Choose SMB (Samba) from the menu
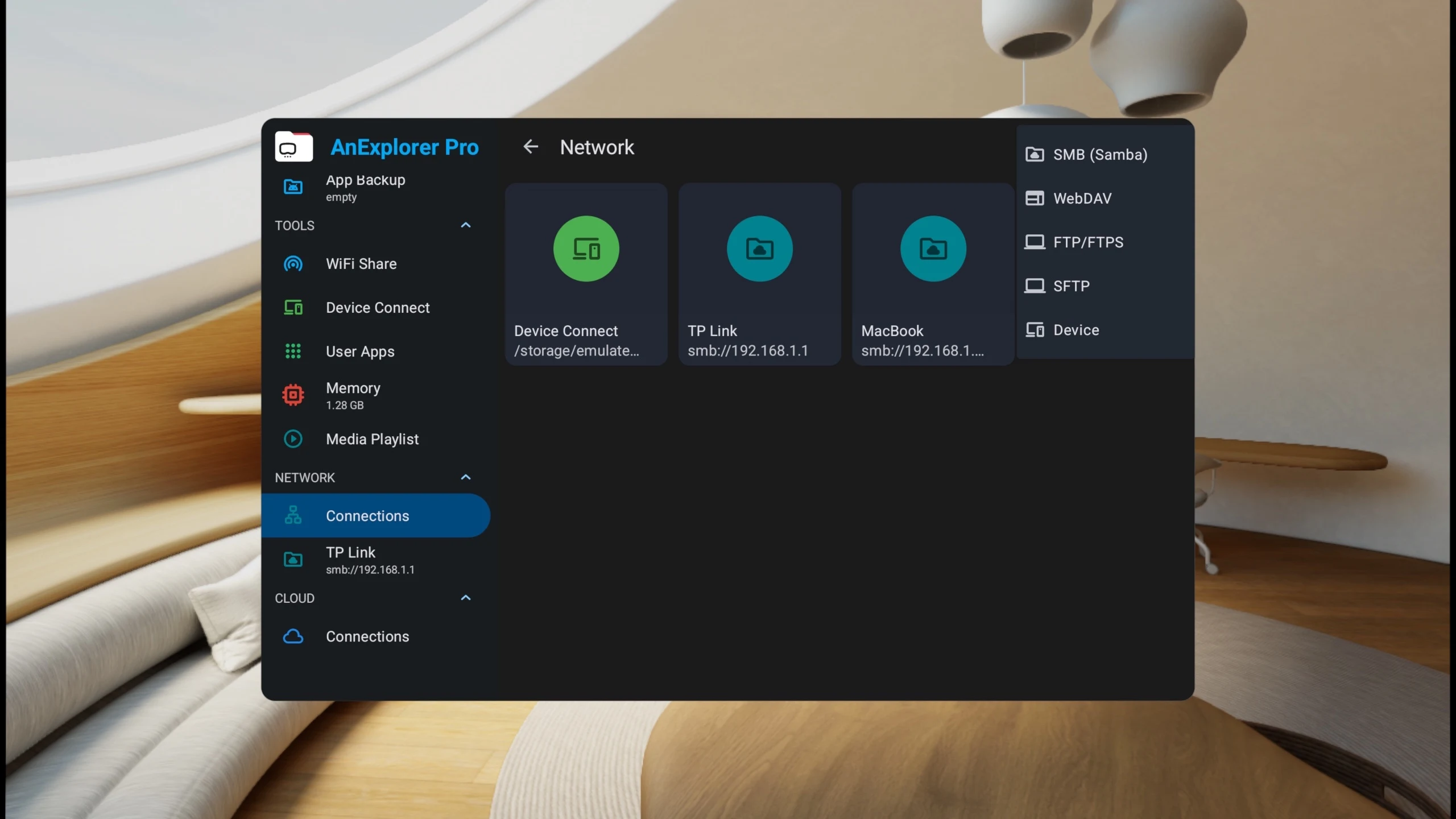Image resolution: width=1456 pixels, height=819 pixels. point(1105,154)
